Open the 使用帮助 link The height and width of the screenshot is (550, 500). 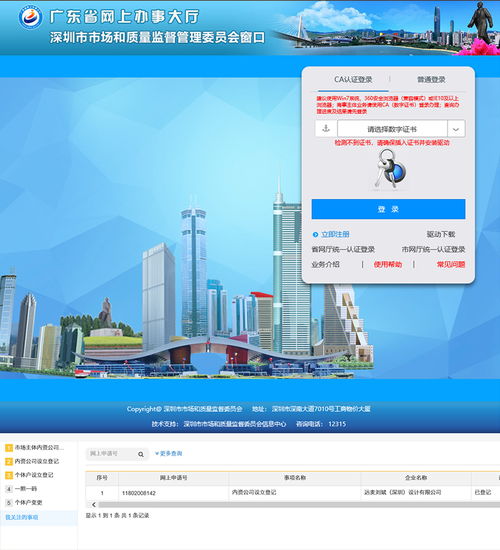pos(388,264)
